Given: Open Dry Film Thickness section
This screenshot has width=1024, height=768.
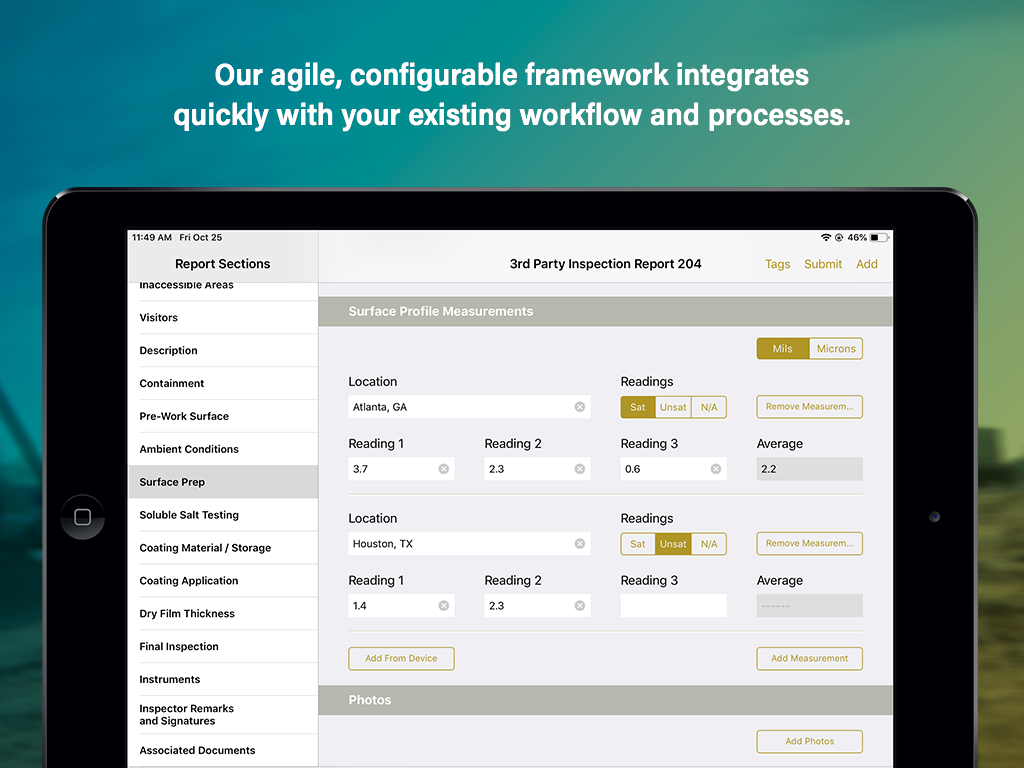Looking at the screenshot, I should coord(223,613).
